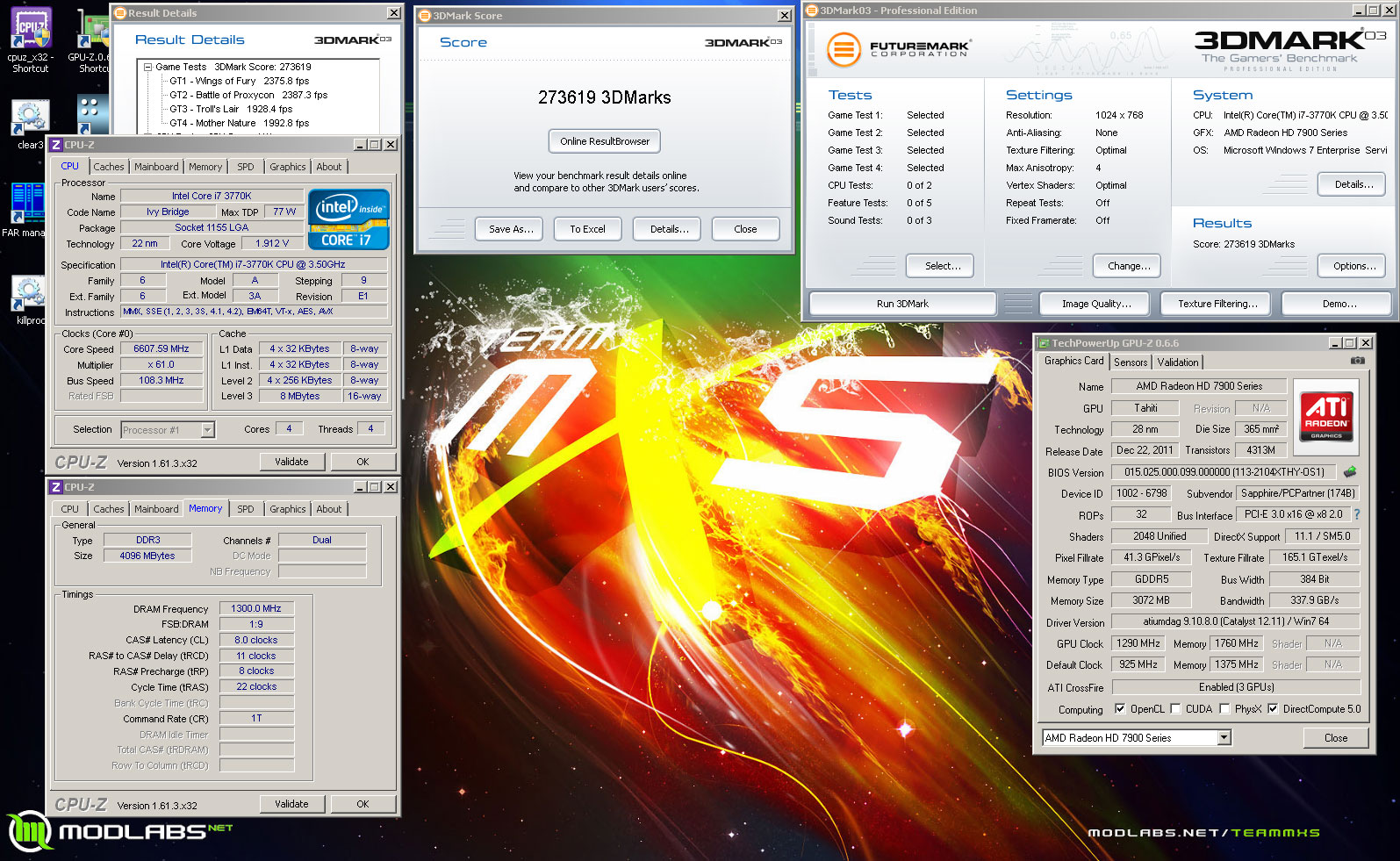Viewport: 1400px width, 861px height.
Task: Click the Intel Core i7 logo
Action: coord(348,219)
